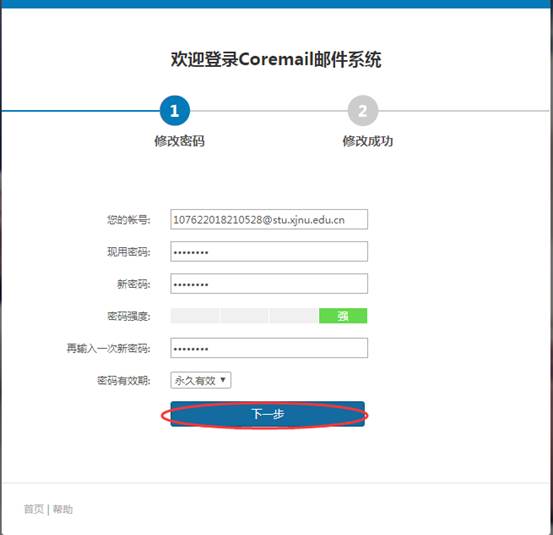This screenshot has width=553, height=535.
Task: Focus the 您的帐号 email input field
Action: coord(269,219)
